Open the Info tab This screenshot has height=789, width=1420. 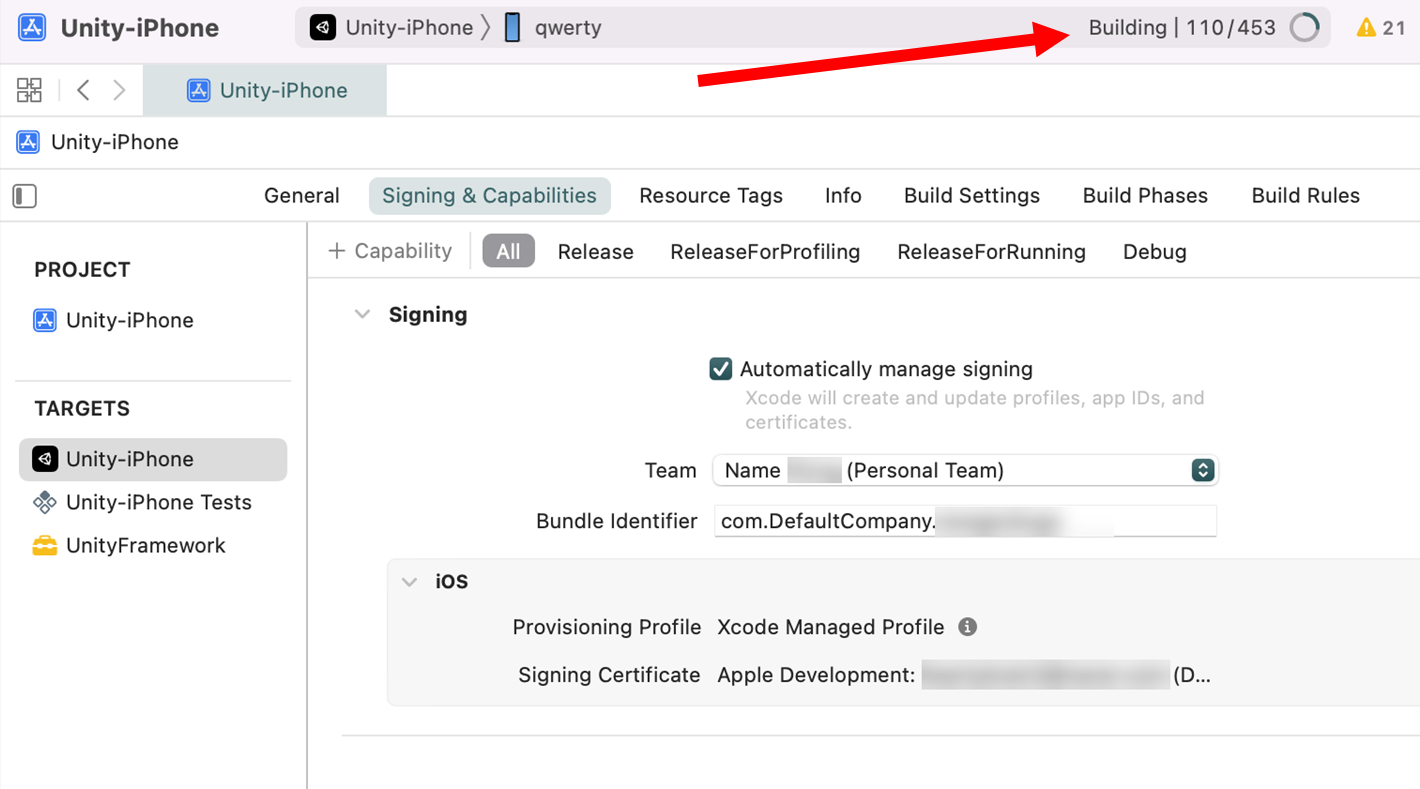[x=843, y=196]
